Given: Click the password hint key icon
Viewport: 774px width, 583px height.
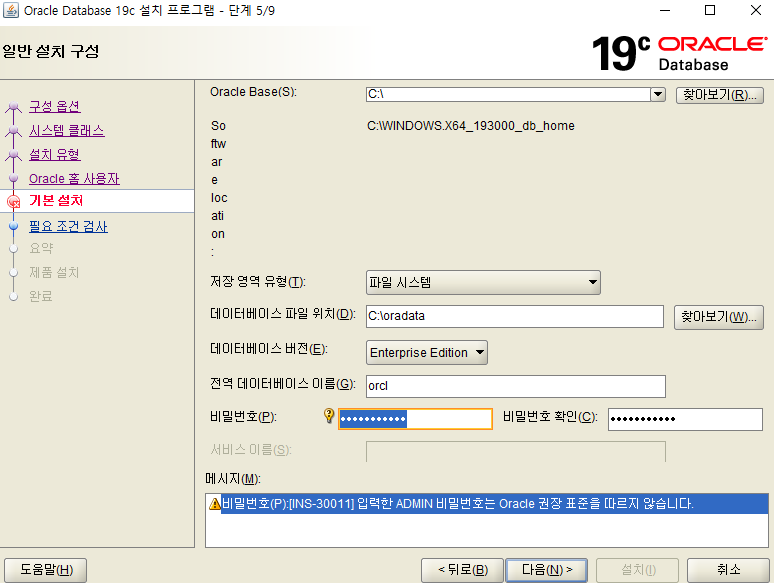Looking at the screenshot, I should (329, 416).
